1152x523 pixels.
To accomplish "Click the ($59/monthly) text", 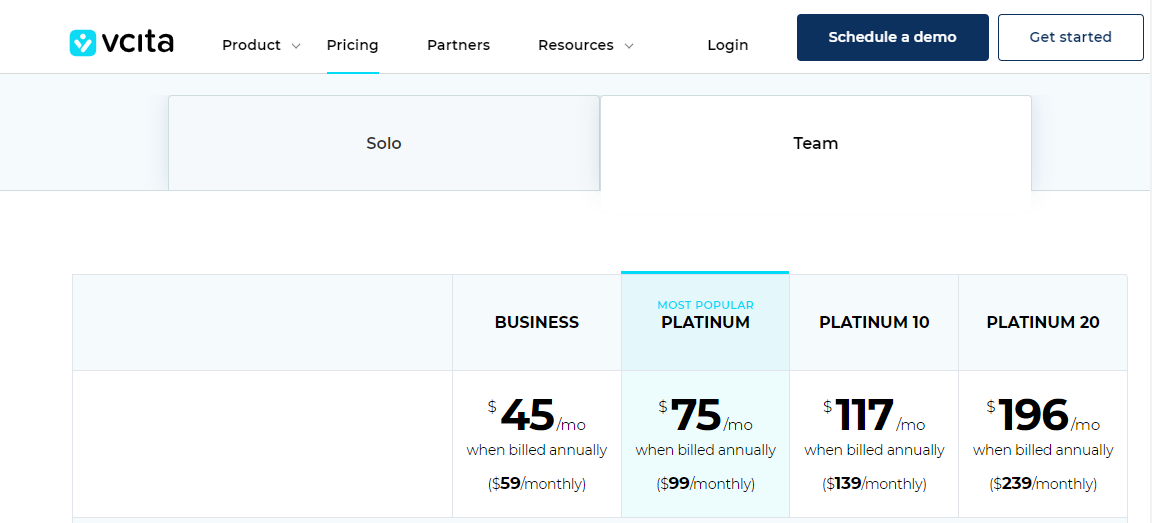I will click(537, 484).
